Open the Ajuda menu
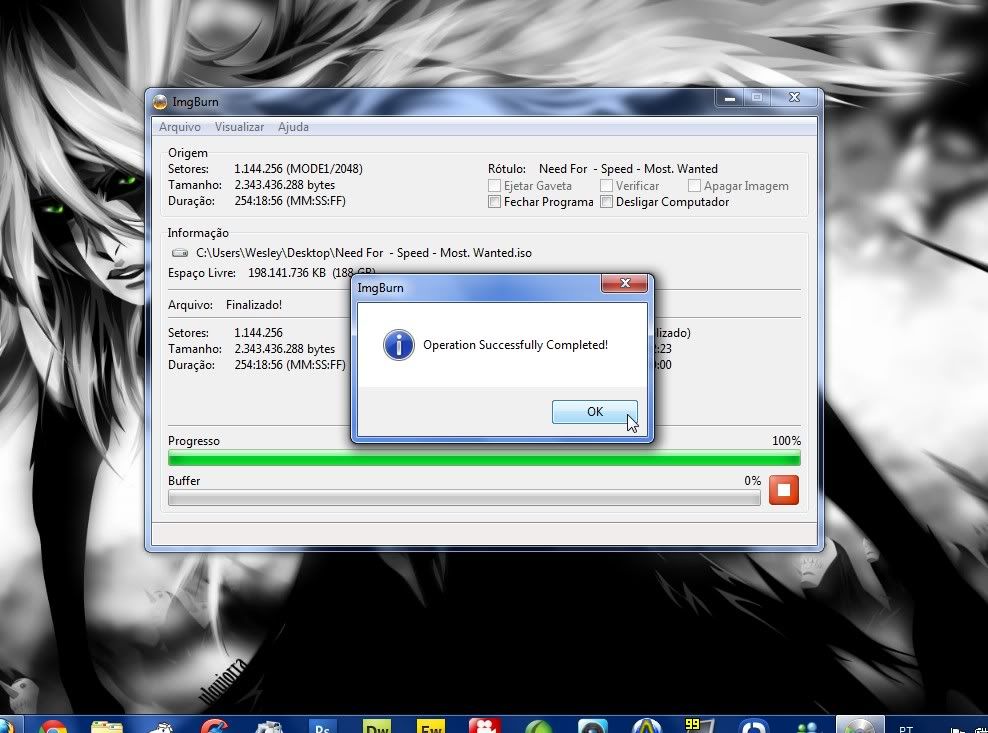The width and height of the screenshot is (988, 733). coord(293,127)
